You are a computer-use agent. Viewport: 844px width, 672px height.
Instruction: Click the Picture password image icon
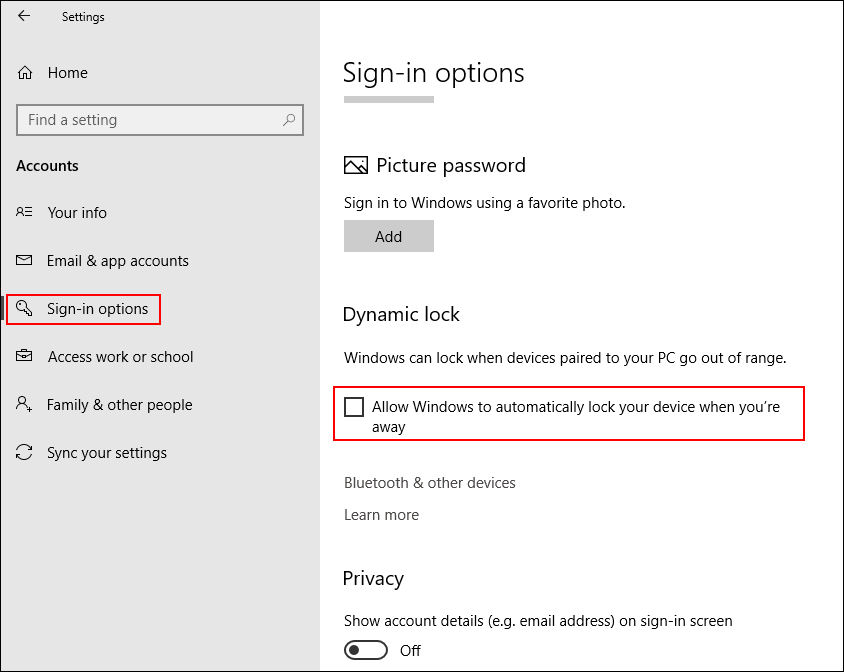click(356, 165)
